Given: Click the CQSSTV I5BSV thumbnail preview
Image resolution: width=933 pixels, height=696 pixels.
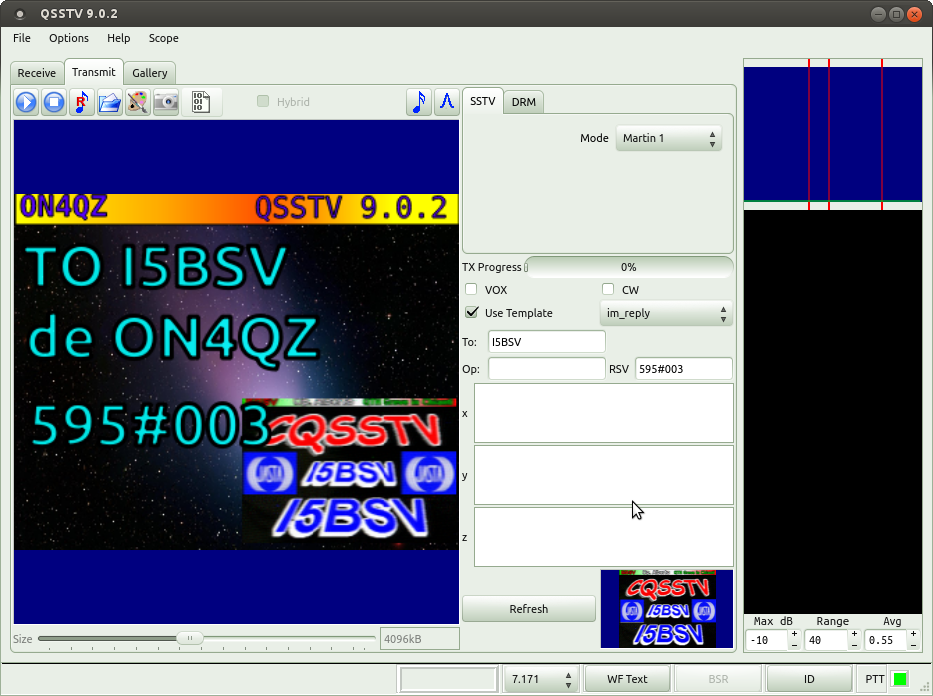Looking at the screenshot, I should (667, 609).
